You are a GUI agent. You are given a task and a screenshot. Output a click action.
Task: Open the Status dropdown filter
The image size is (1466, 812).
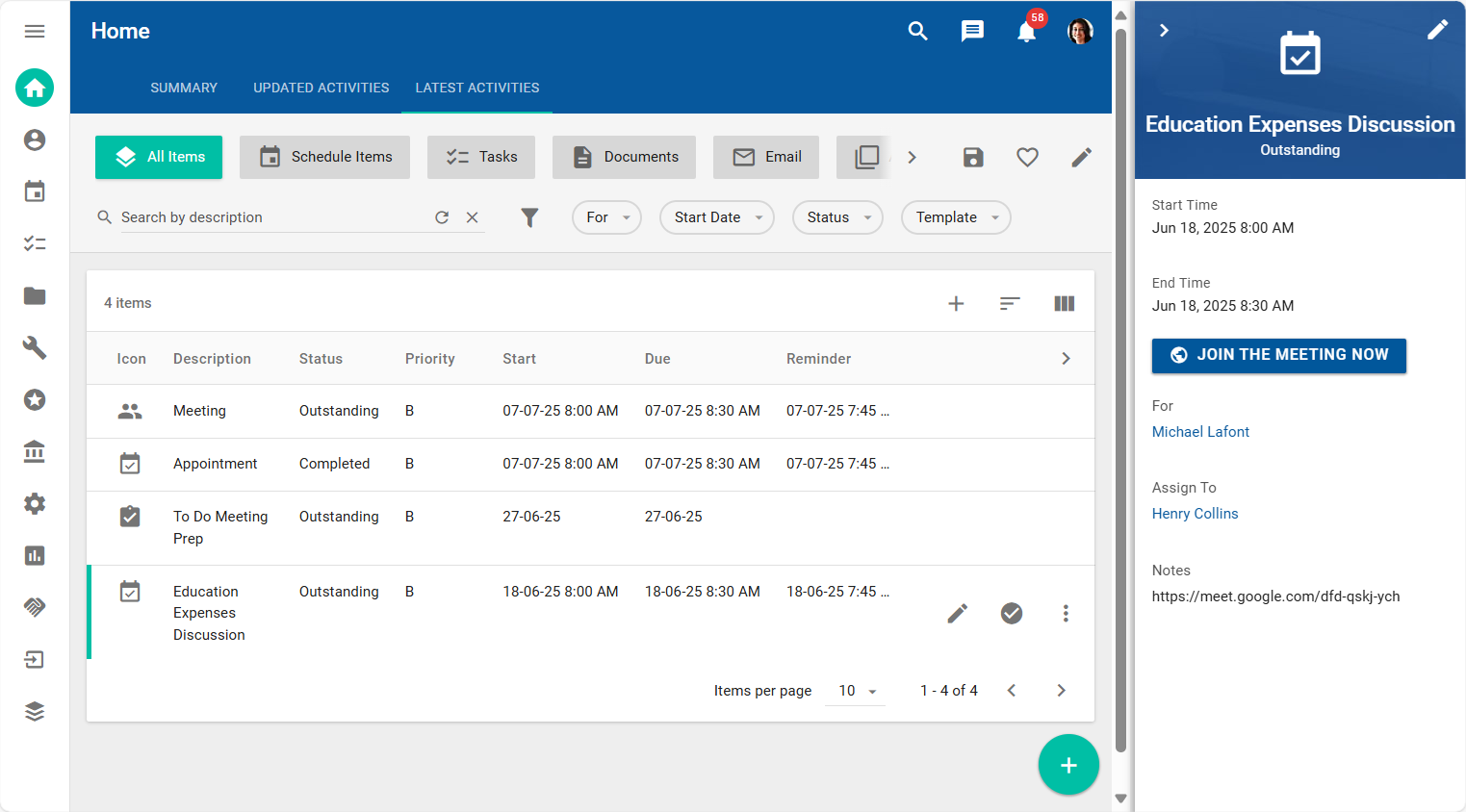836,217
